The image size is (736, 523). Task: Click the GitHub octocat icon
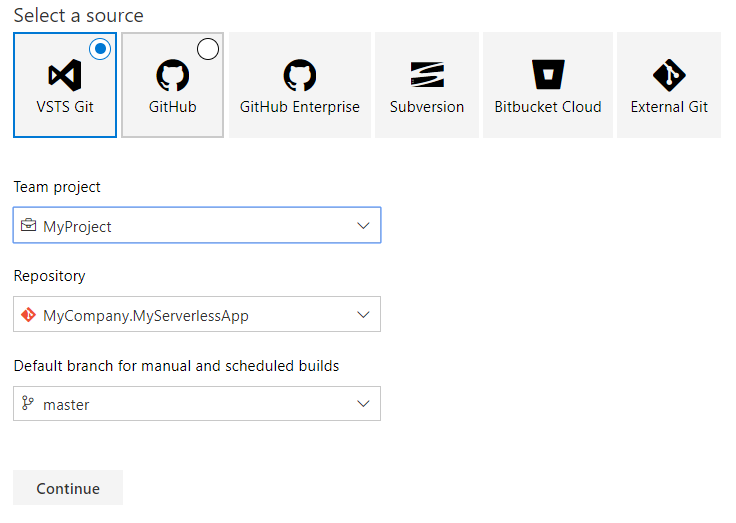(x=173, y=75)
